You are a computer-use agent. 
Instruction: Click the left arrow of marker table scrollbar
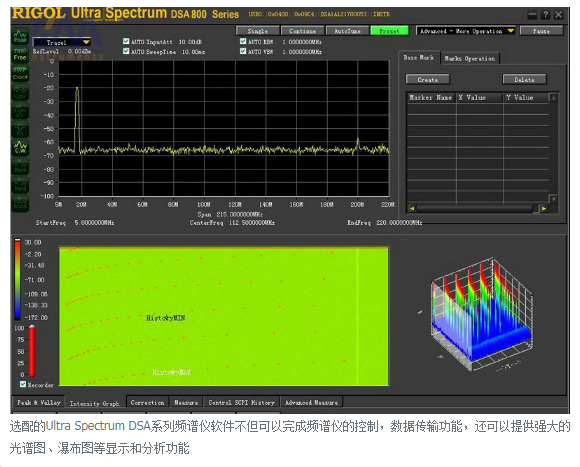(x=411, y=209)
